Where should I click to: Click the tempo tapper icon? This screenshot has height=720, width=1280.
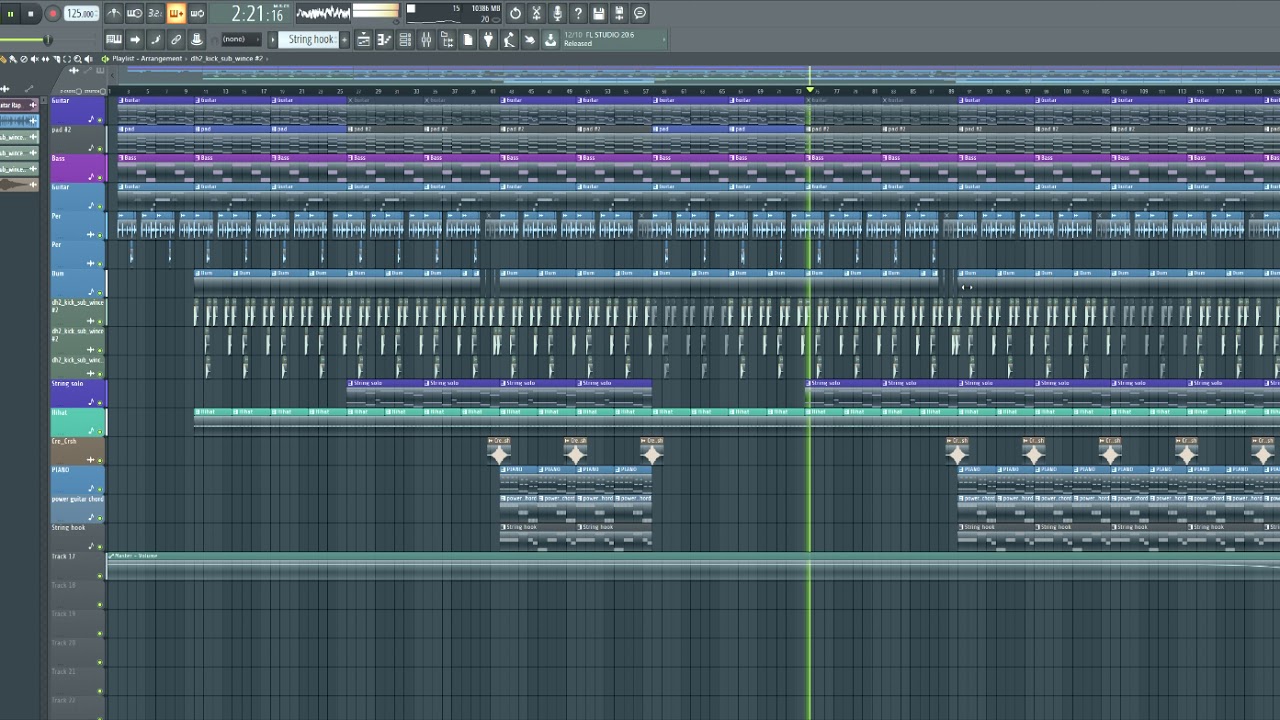[509, 39]
